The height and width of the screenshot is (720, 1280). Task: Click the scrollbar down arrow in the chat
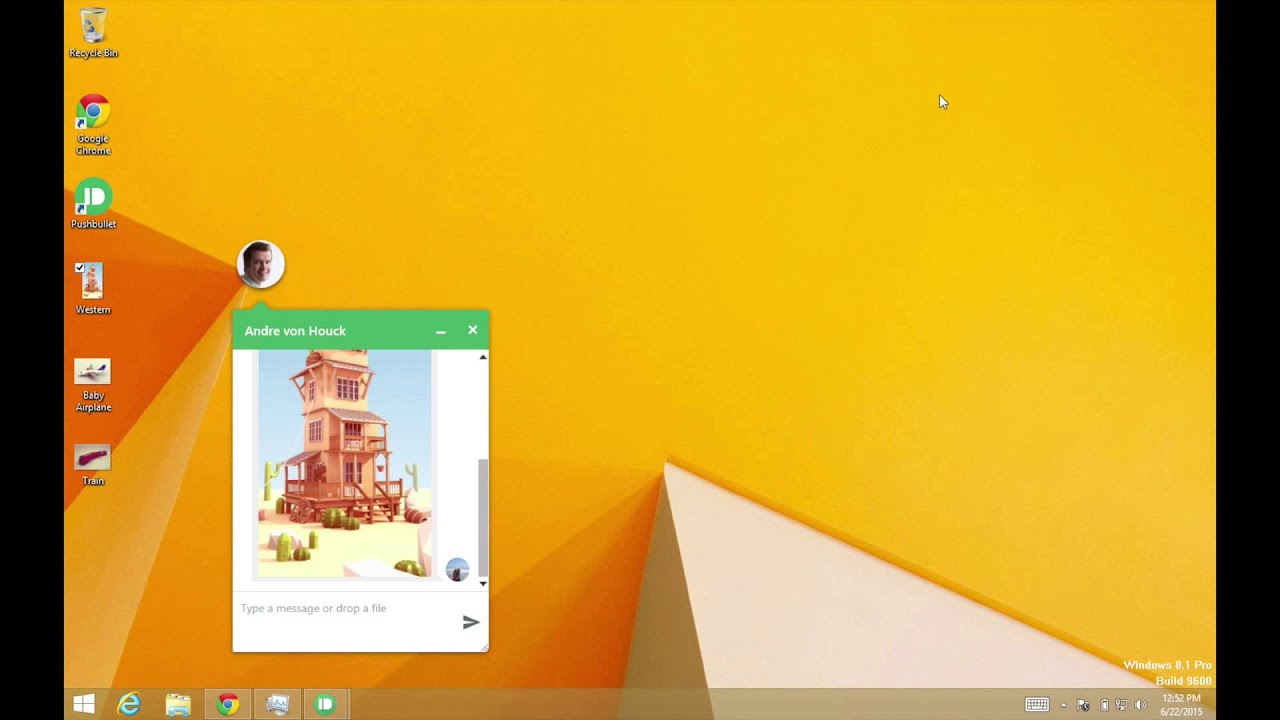pyautogui.click(x=483, y=582)
